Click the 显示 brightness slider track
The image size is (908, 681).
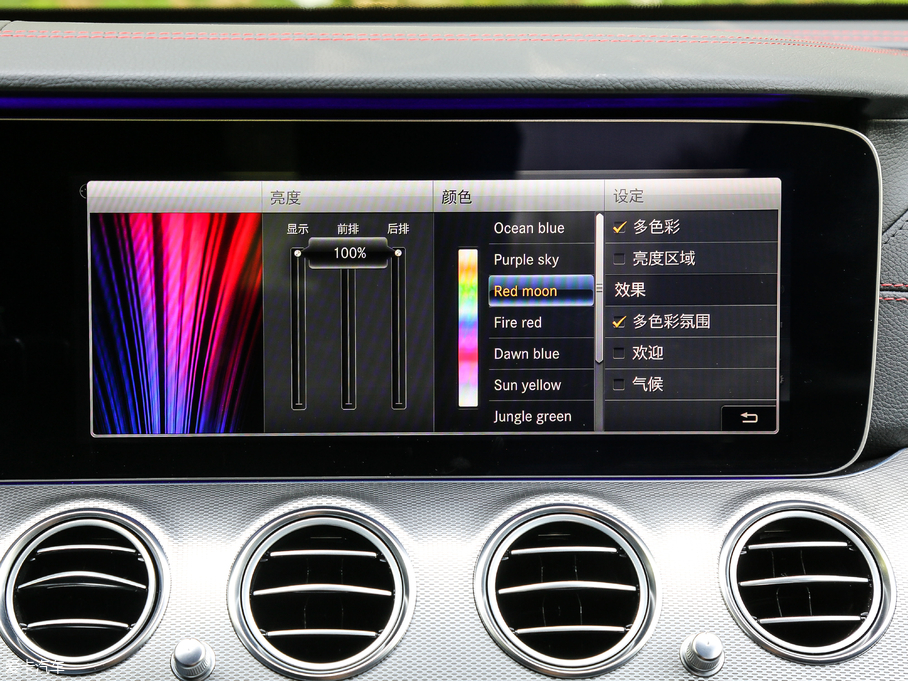(x=298, y=330)
